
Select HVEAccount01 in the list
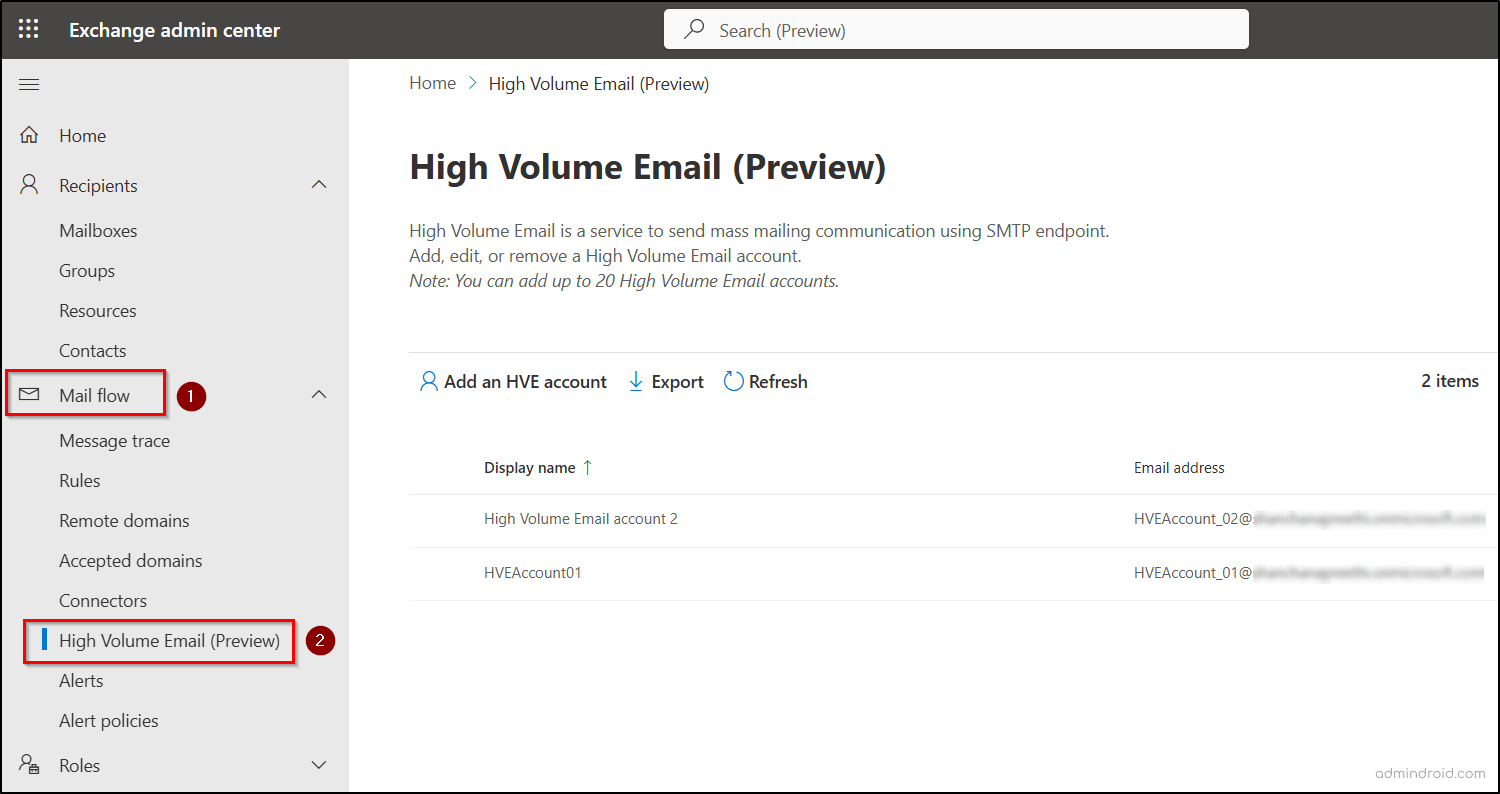point(533,572)
